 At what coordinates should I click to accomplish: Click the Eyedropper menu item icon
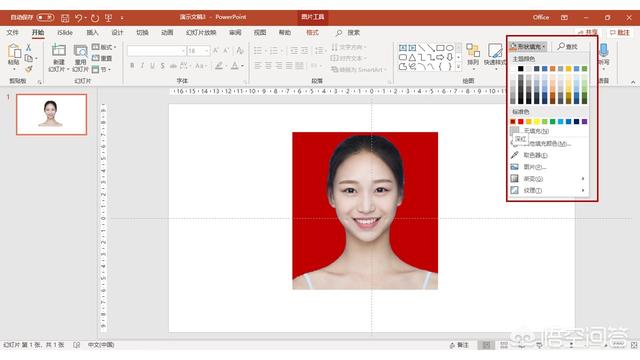pyautogui.click(x=515, y=155)
